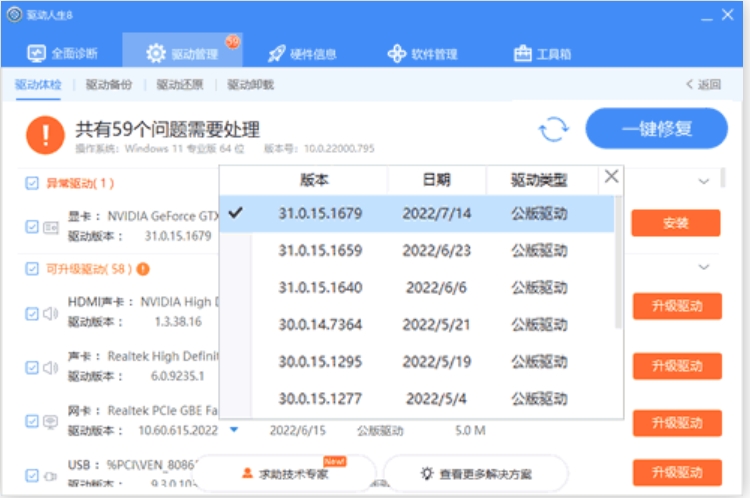Image resolution: width=750 pixels, height=498 pixels.
Task: Click the USB device icon
Action: pos(51,476)
